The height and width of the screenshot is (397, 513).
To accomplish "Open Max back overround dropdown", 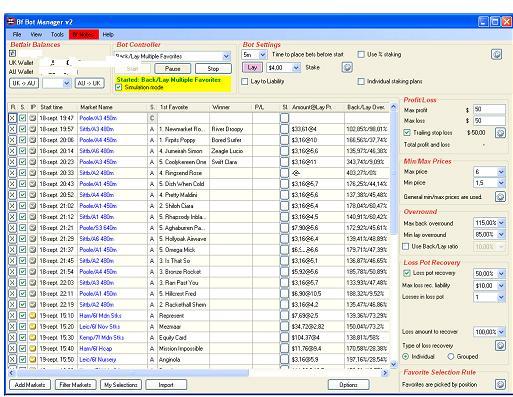I will pos(501,223).
